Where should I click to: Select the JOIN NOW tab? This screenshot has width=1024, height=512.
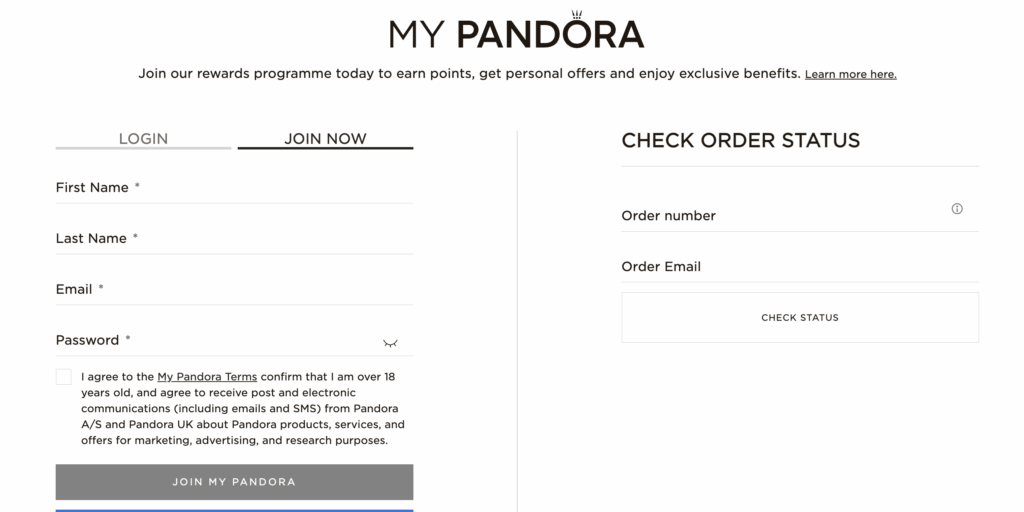coord(325,139)
